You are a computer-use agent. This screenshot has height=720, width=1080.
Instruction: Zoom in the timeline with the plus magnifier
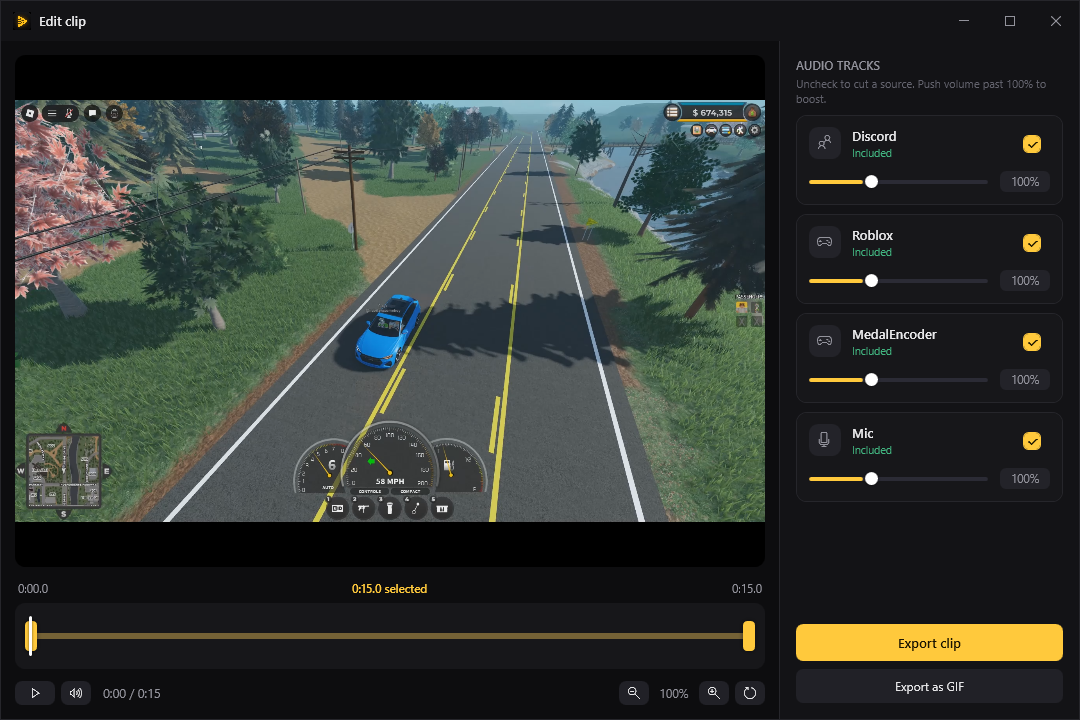coord(714,693)
